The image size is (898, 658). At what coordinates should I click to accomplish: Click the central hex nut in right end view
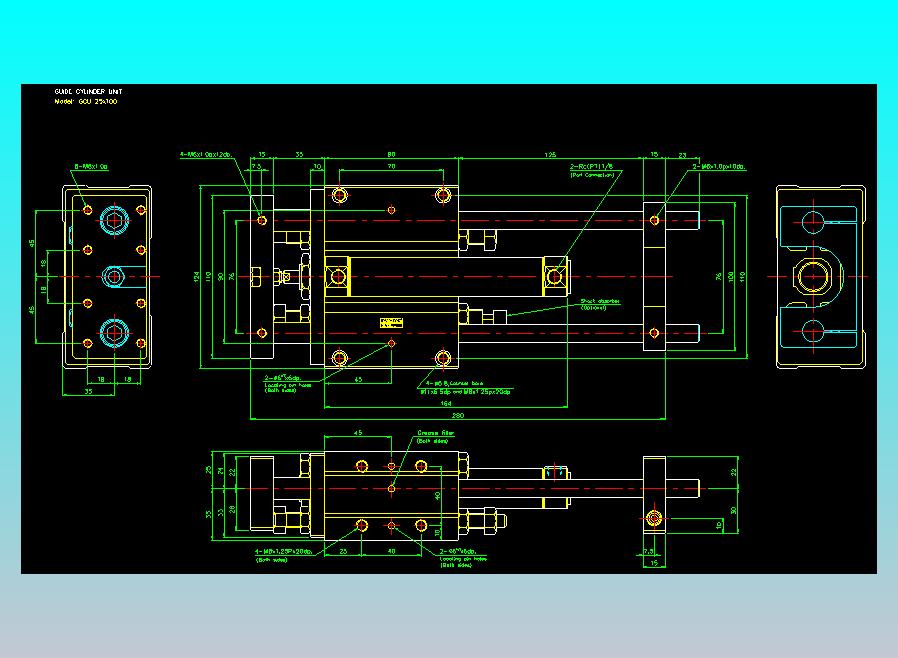pos(813,277)
